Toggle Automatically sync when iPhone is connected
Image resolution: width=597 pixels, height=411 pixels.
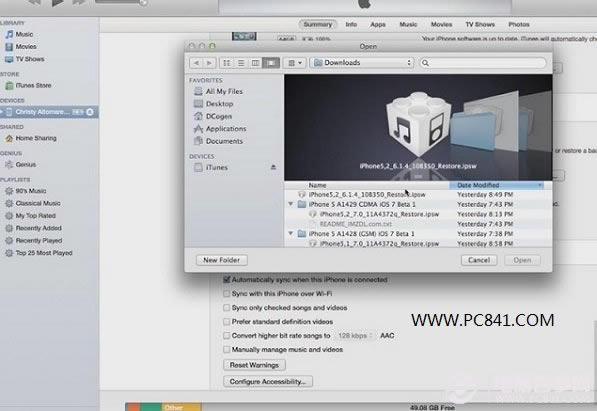[227, 280]
